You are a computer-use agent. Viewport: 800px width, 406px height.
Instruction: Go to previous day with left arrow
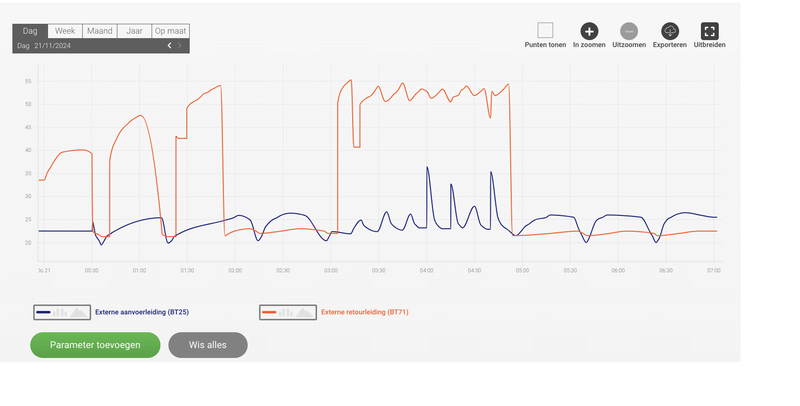[169, 46]
